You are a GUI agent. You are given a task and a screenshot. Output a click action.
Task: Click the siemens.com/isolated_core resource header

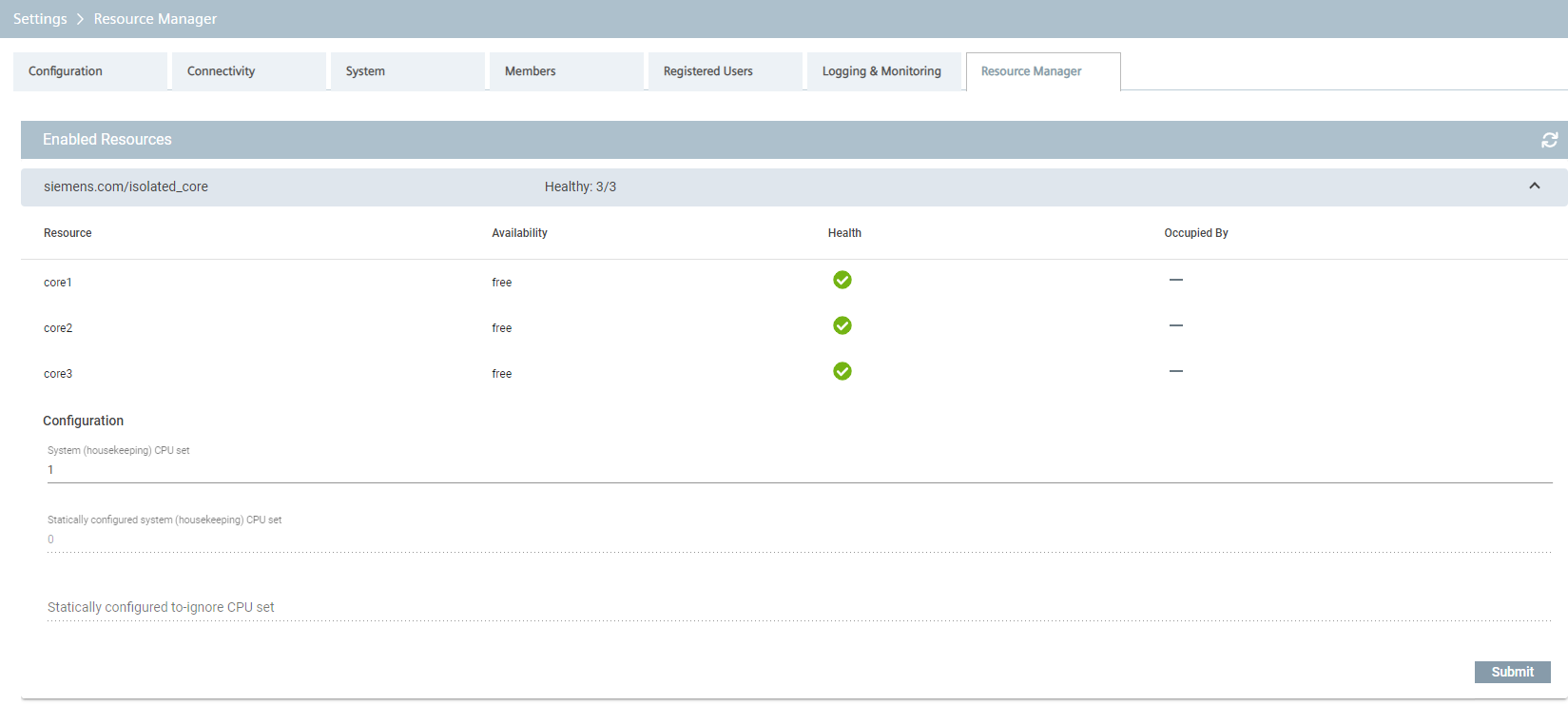pos(126,186)
